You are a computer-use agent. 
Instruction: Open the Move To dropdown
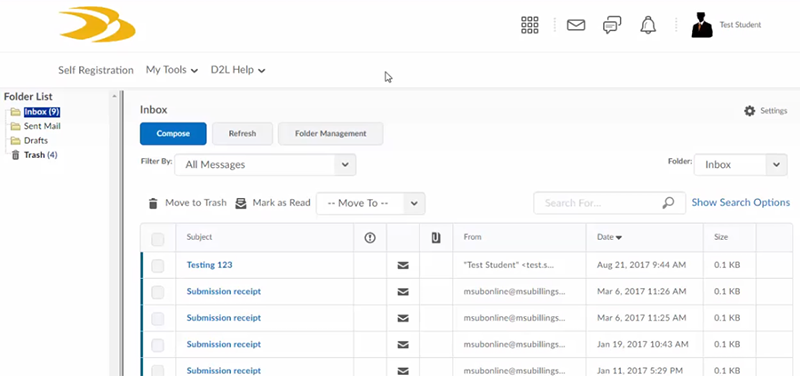[370, 204]
